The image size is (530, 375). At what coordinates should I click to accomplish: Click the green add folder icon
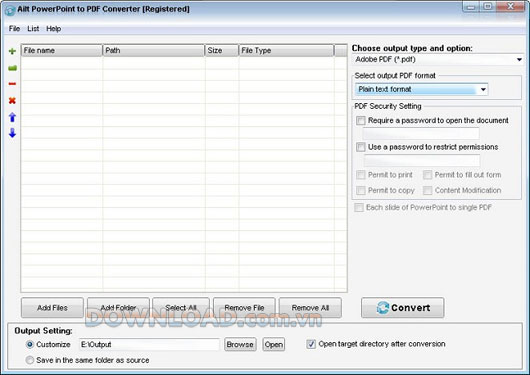(13, 68)
